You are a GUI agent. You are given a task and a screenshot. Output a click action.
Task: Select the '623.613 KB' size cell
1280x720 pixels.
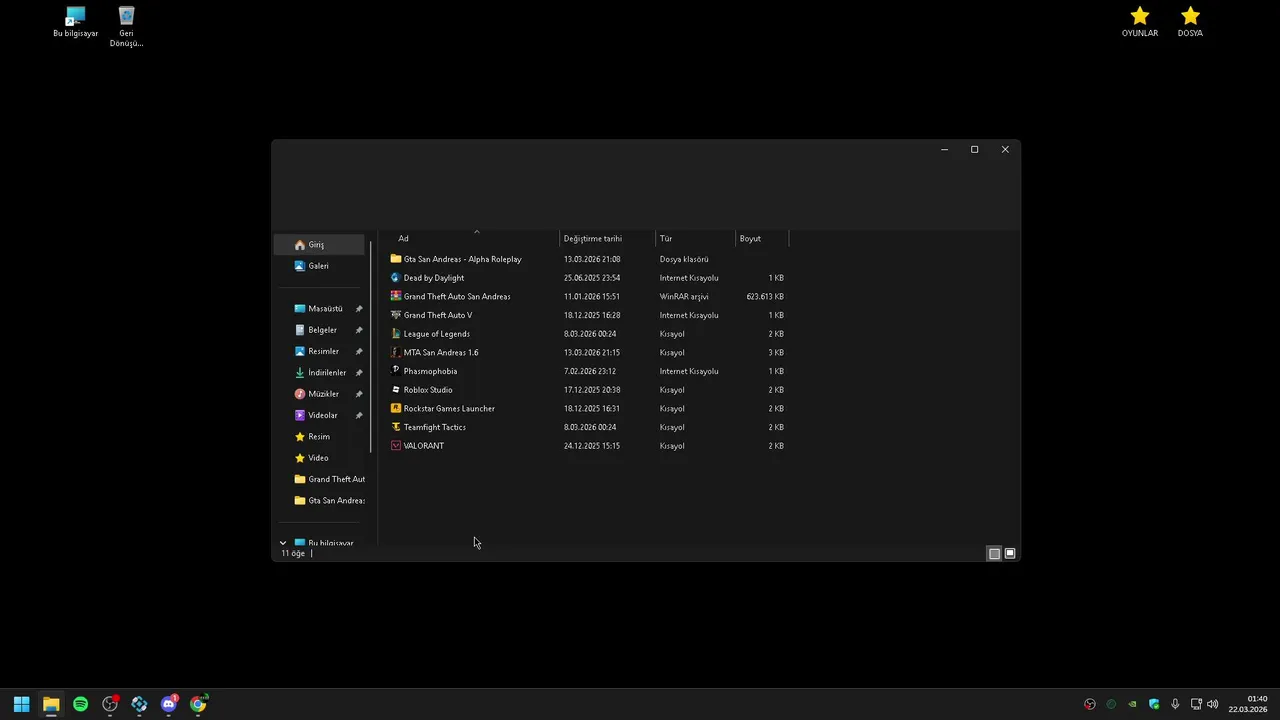tap(765, 297)
